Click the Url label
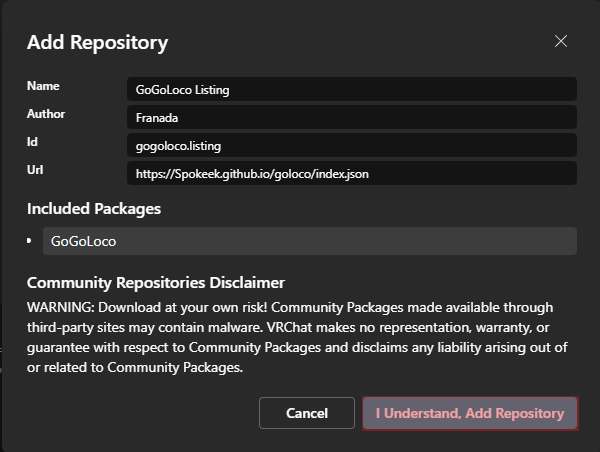This screenshot has height=452, width=600. [x=35, y=170]
